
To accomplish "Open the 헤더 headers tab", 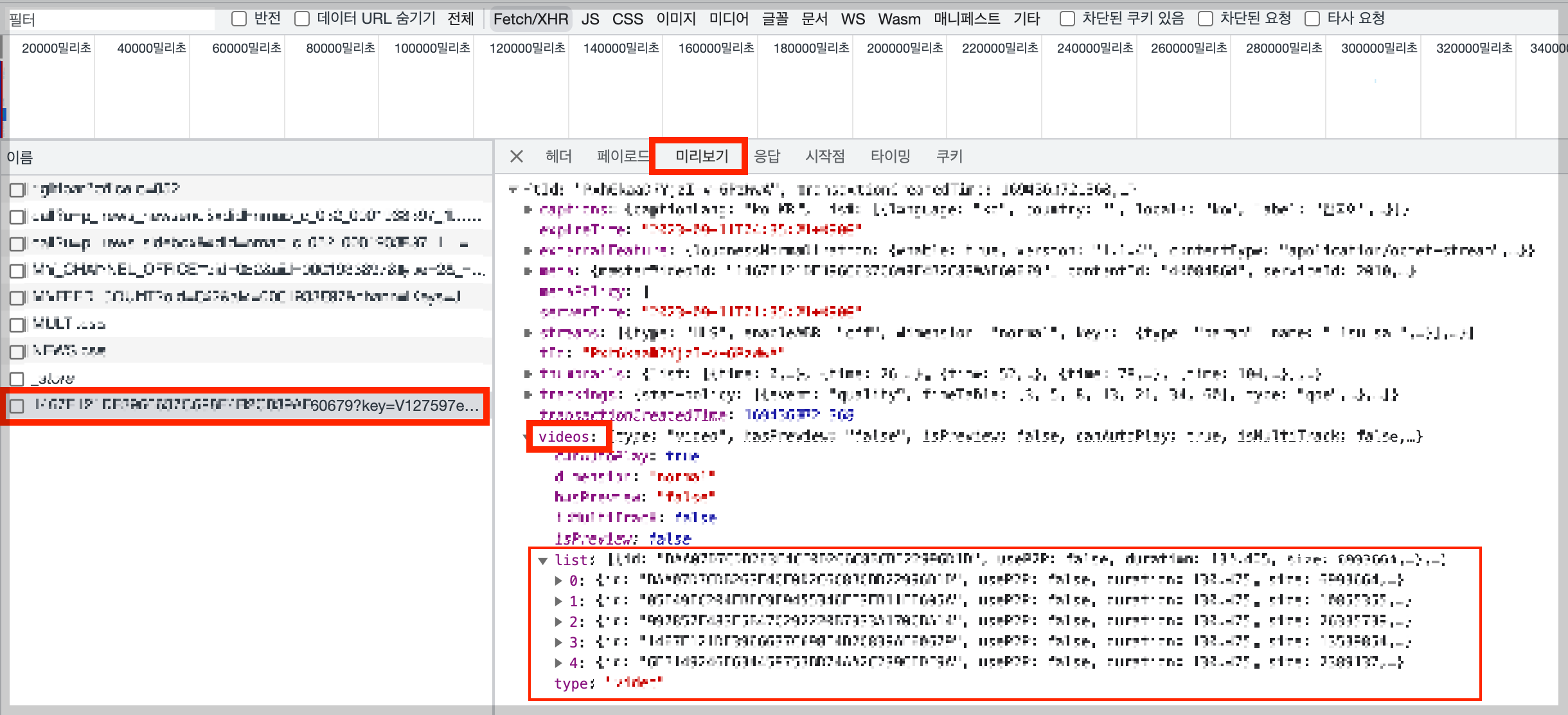I will (x=558, y=156).
